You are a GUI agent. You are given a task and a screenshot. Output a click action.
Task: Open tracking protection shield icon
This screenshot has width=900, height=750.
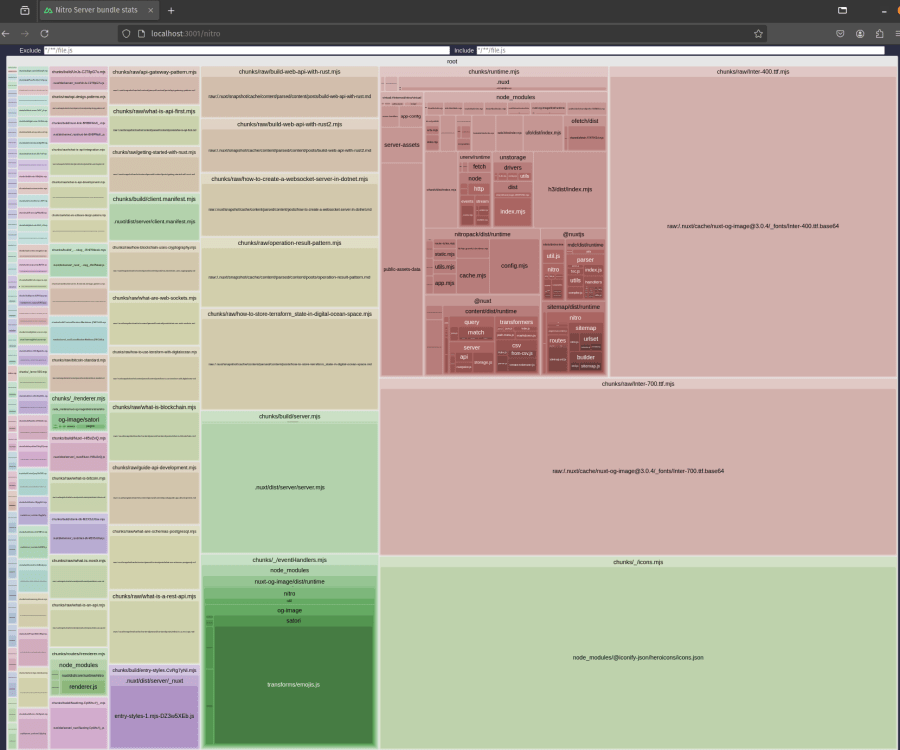pyautogui.click(x=126, y=34)
